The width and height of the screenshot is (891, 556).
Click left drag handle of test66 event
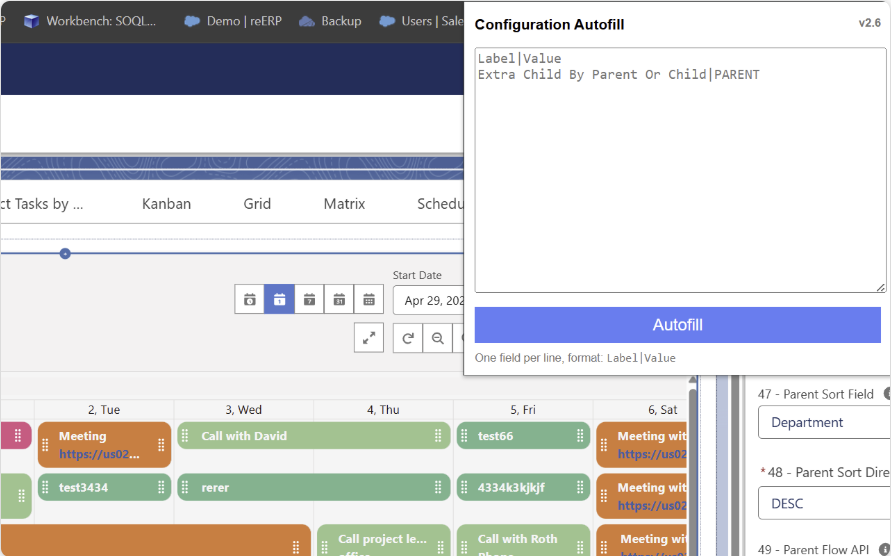click(x=464, y=435)
